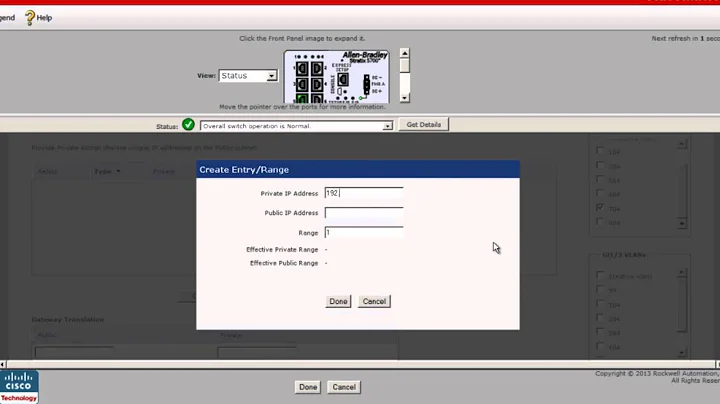
Task: Click the bottom page Done button
Action: coord(308,387)
